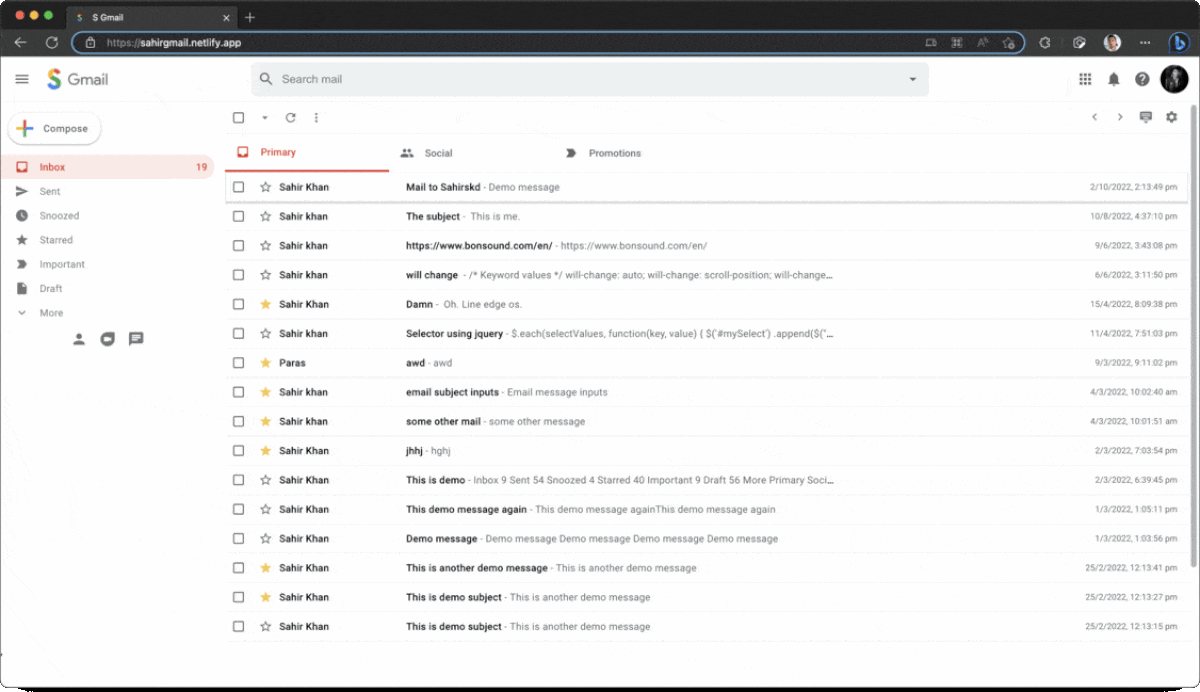Open the account profile avatar
The width and height of the screenshot is (1200, 692).
pyautogui.click(x=1174, y=79)
